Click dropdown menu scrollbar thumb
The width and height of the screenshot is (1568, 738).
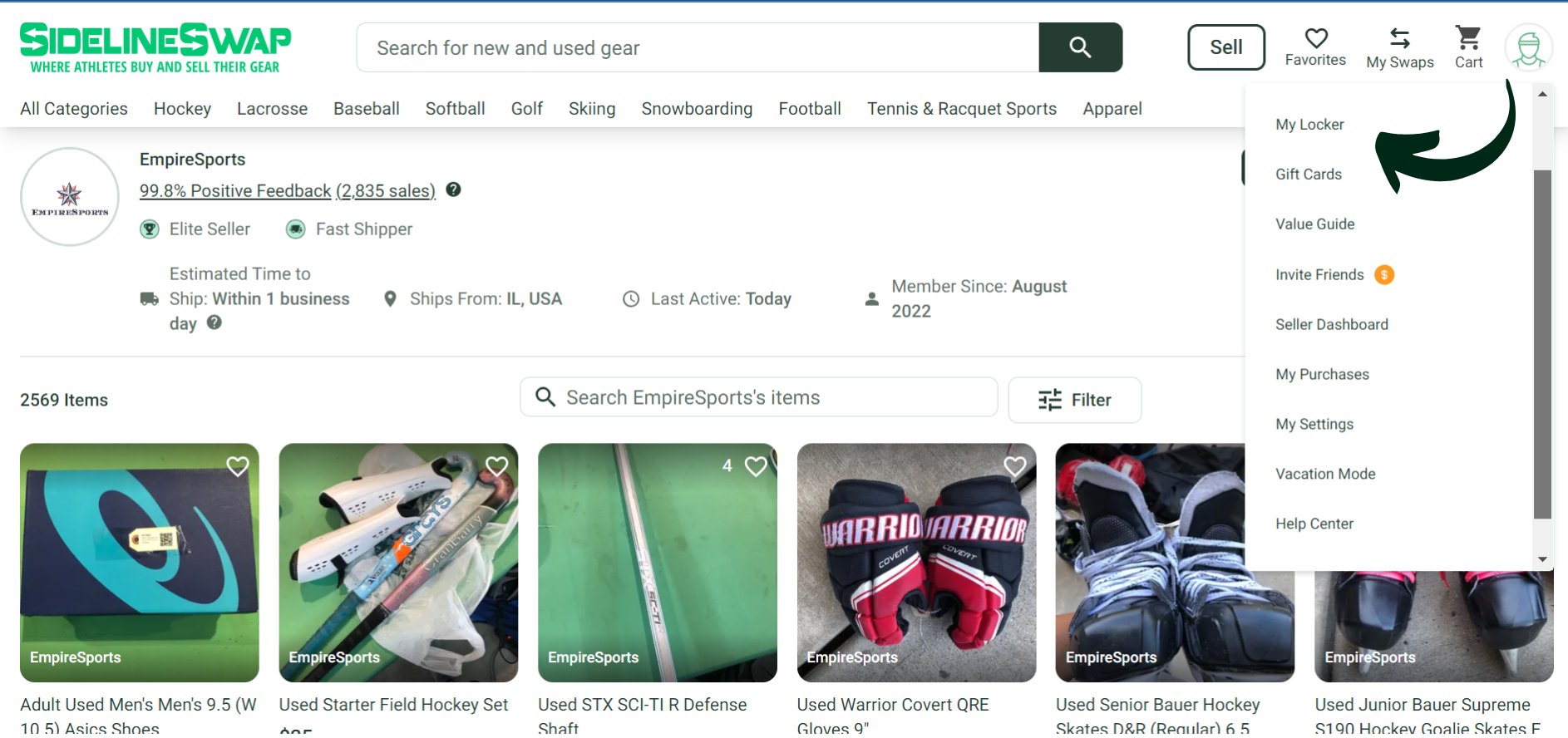coord(1542,344)
